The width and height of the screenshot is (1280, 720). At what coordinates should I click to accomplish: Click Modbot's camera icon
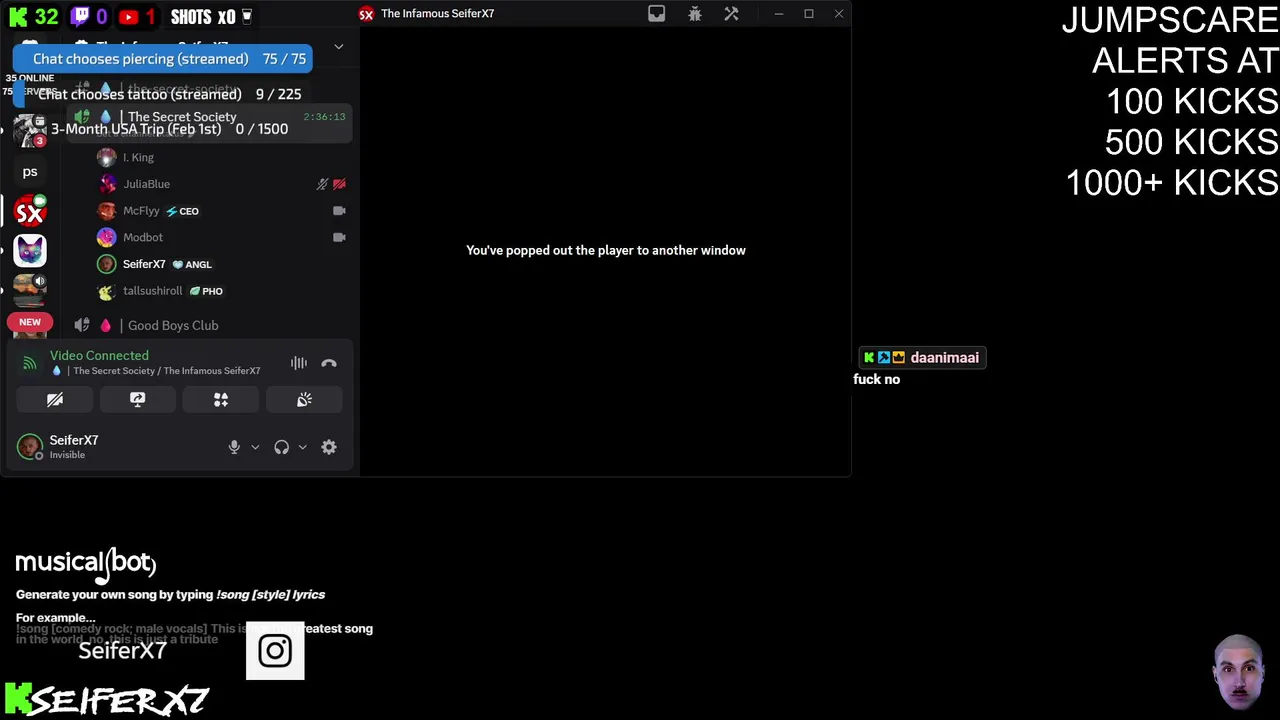339,237
